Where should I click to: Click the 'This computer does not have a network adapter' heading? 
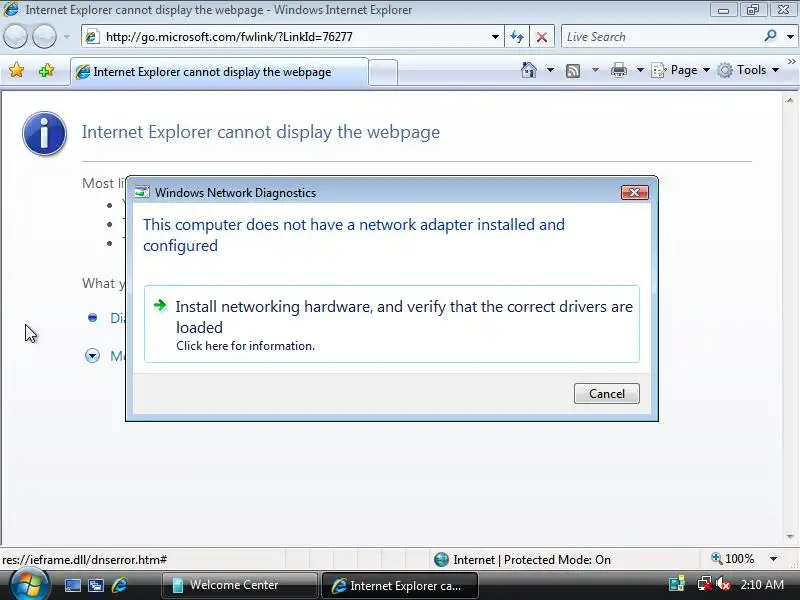click(354, 235)
